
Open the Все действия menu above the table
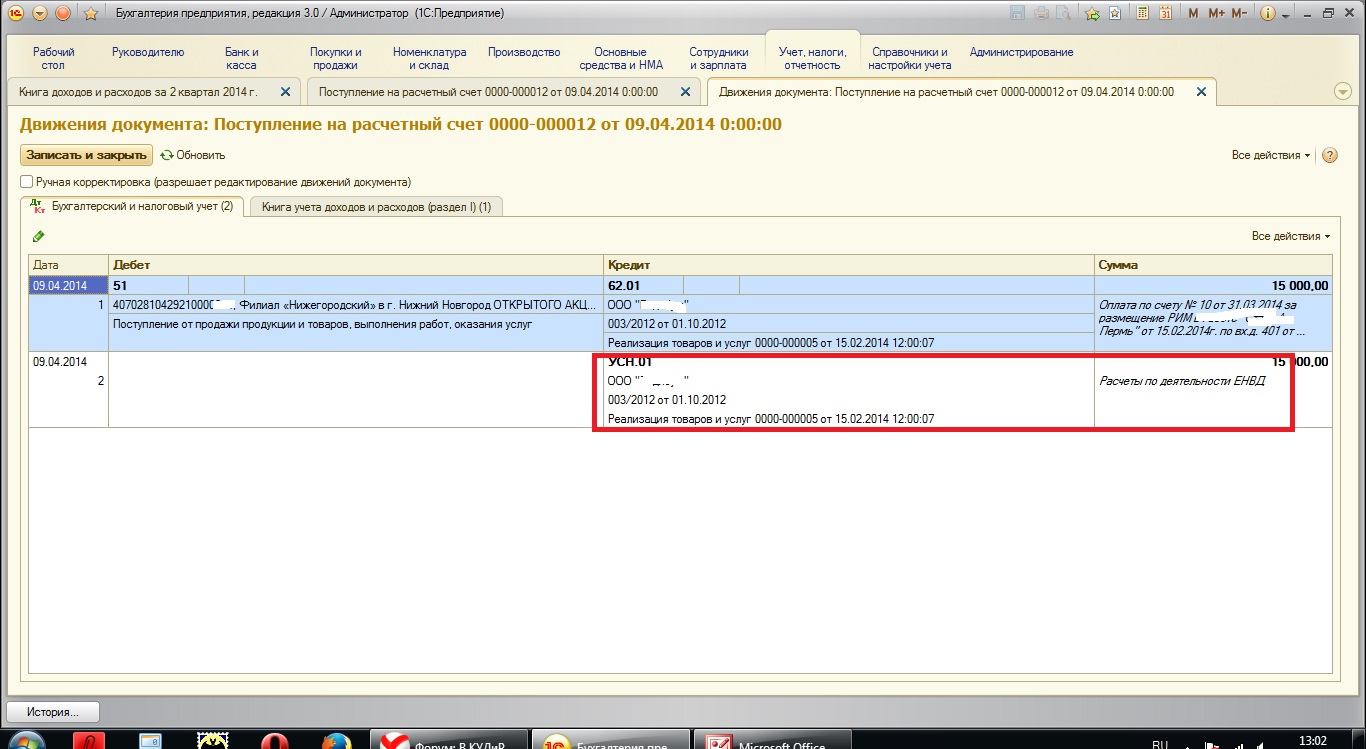coord(1290,236)
